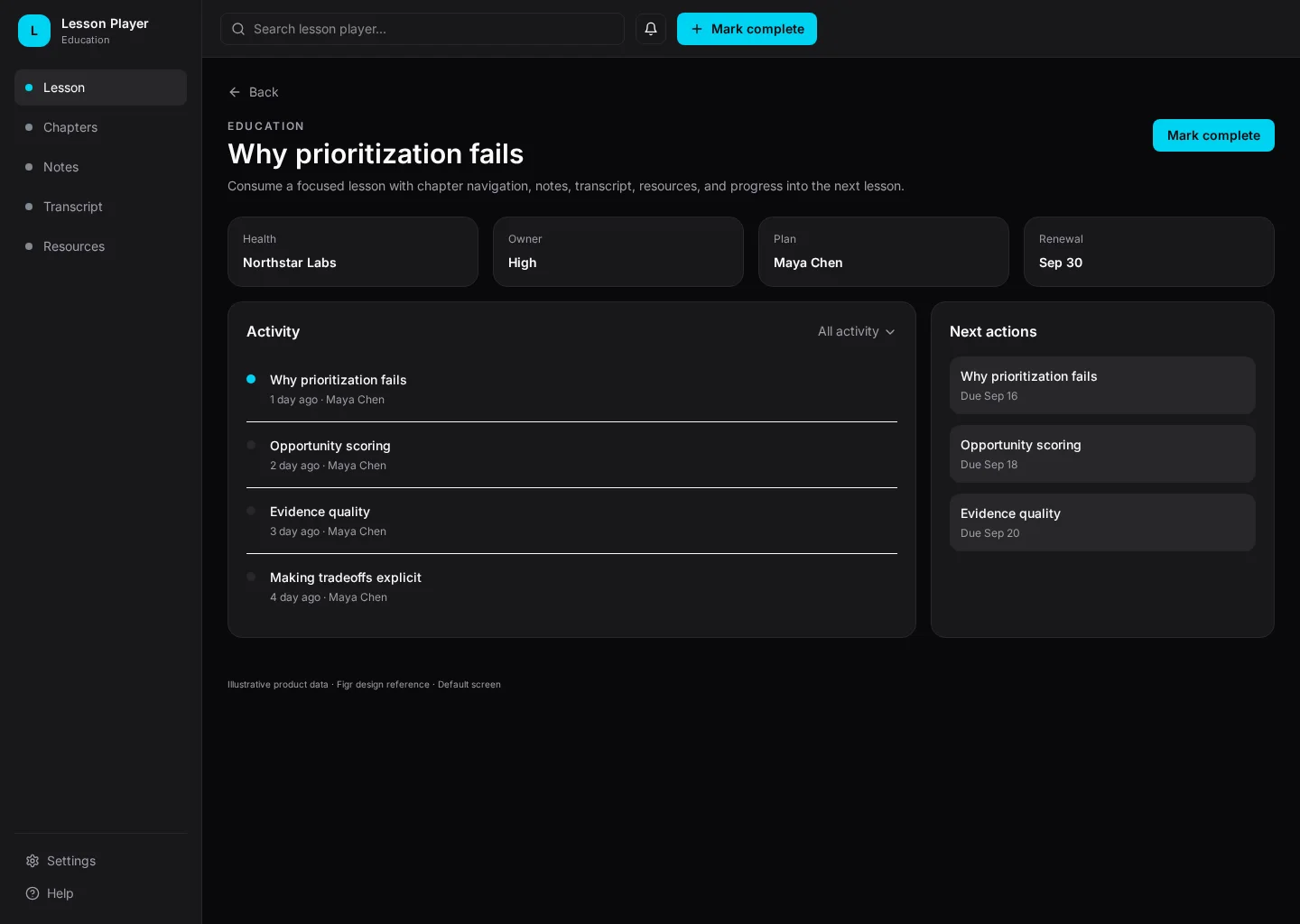Open Making tradeoffs explicit activity entry
The height and width of the screenshot is (924, 1300).
(x=571, y=587)
